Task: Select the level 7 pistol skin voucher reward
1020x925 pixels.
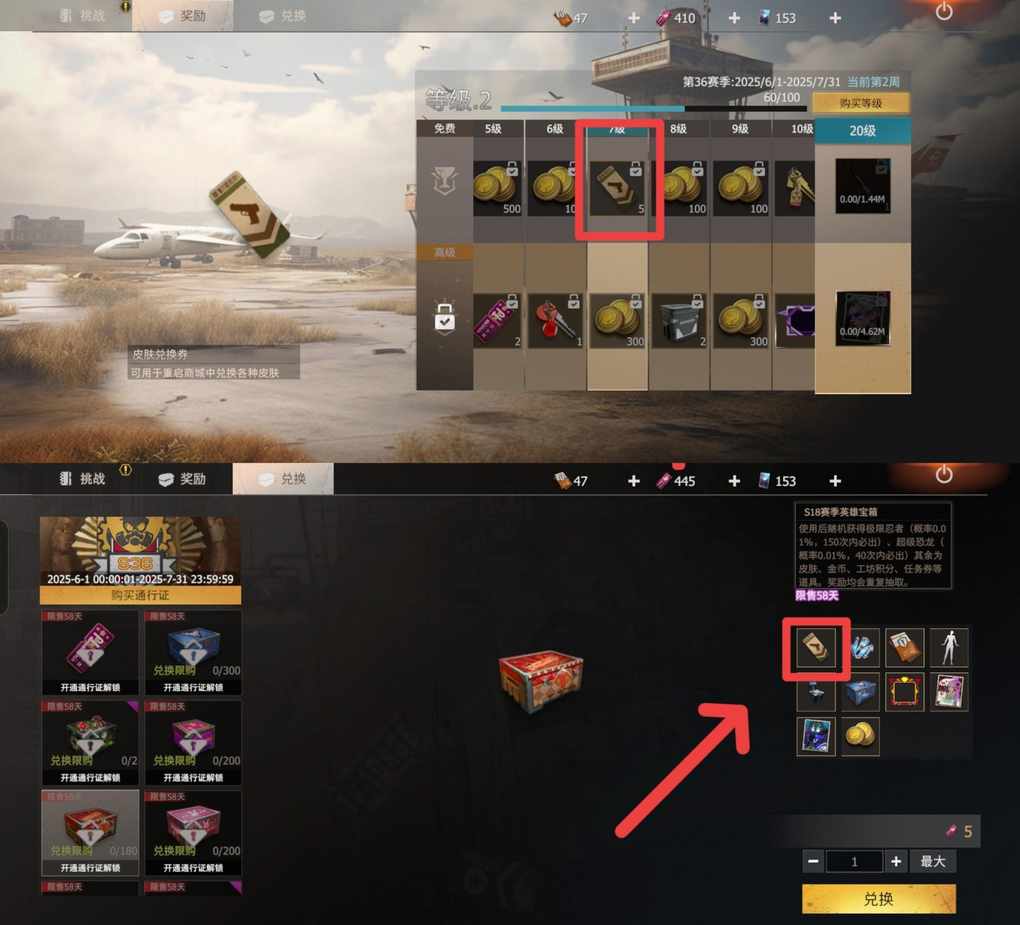Action: tap(617, 188)
